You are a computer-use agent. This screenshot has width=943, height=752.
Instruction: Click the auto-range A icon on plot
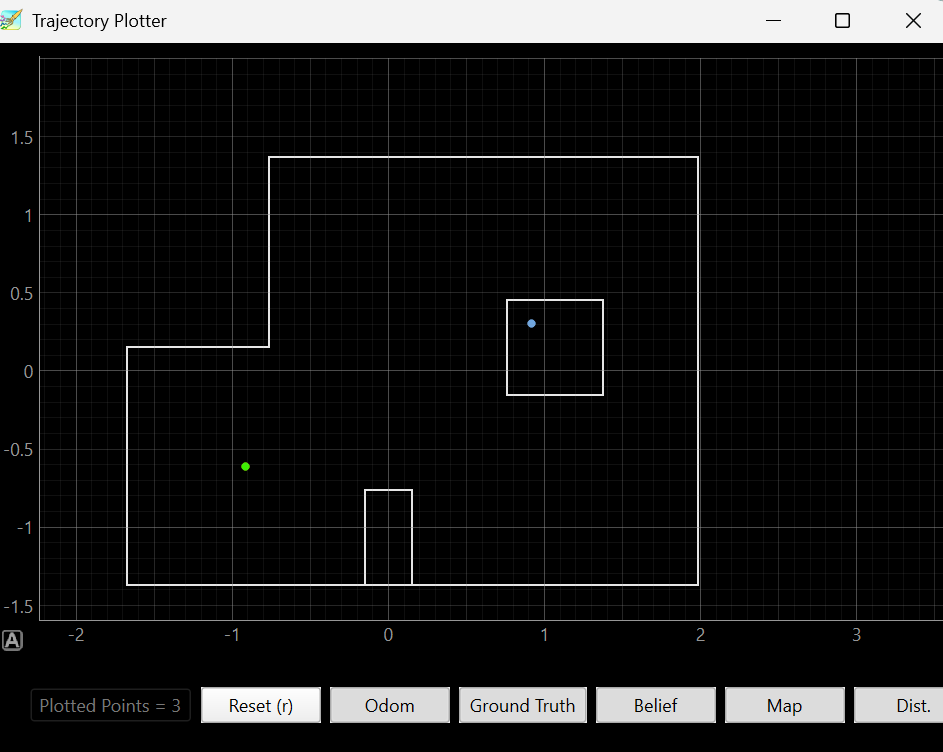pyautogui.click(x=12, y=640)
